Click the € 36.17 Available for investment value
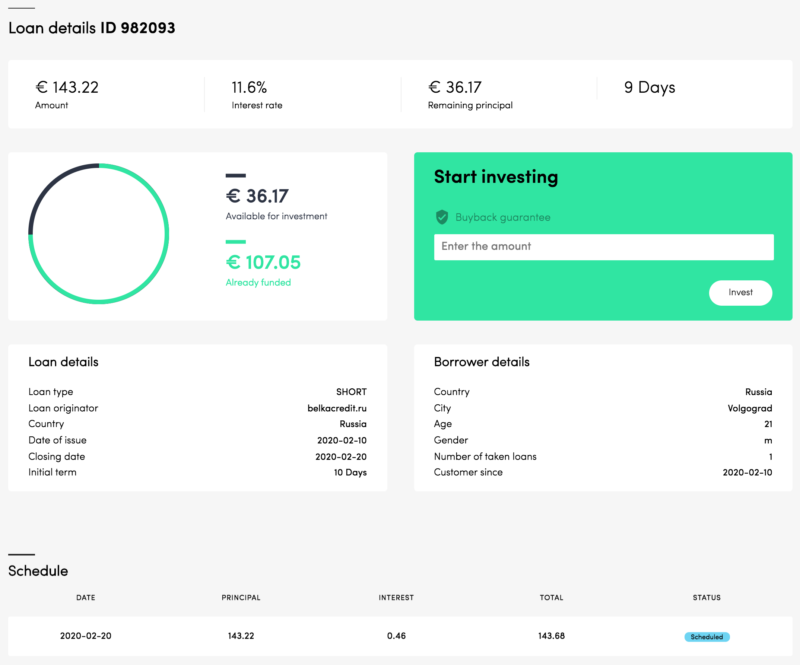Viewport: 800px width, 665px height. tap(257, 196)
